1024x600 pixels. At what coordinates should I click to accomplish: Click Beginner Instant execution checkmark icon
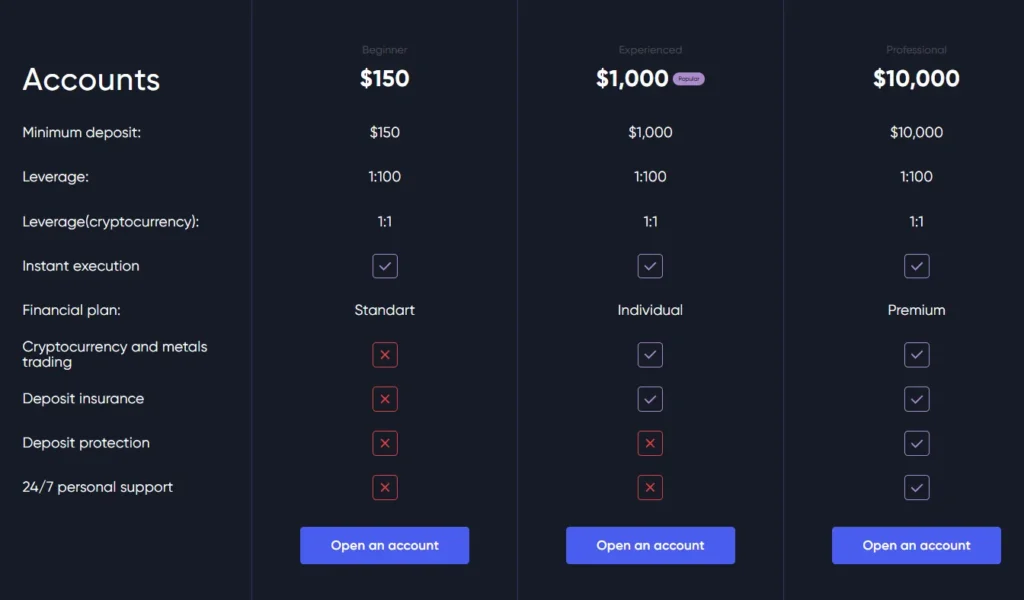[x=385, y=266]
